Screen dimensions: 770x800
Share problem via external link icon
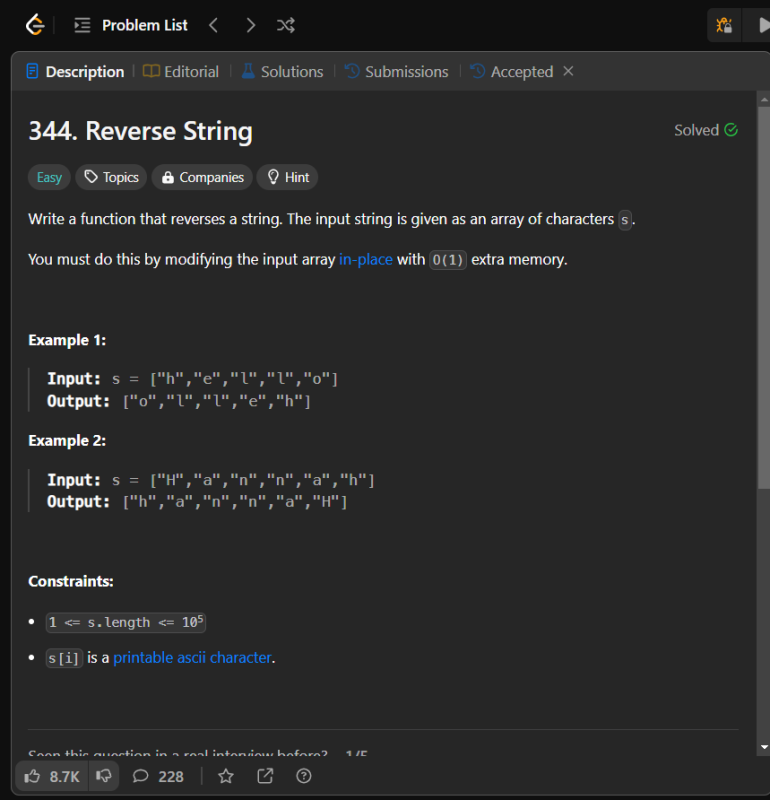click(265, 776)
